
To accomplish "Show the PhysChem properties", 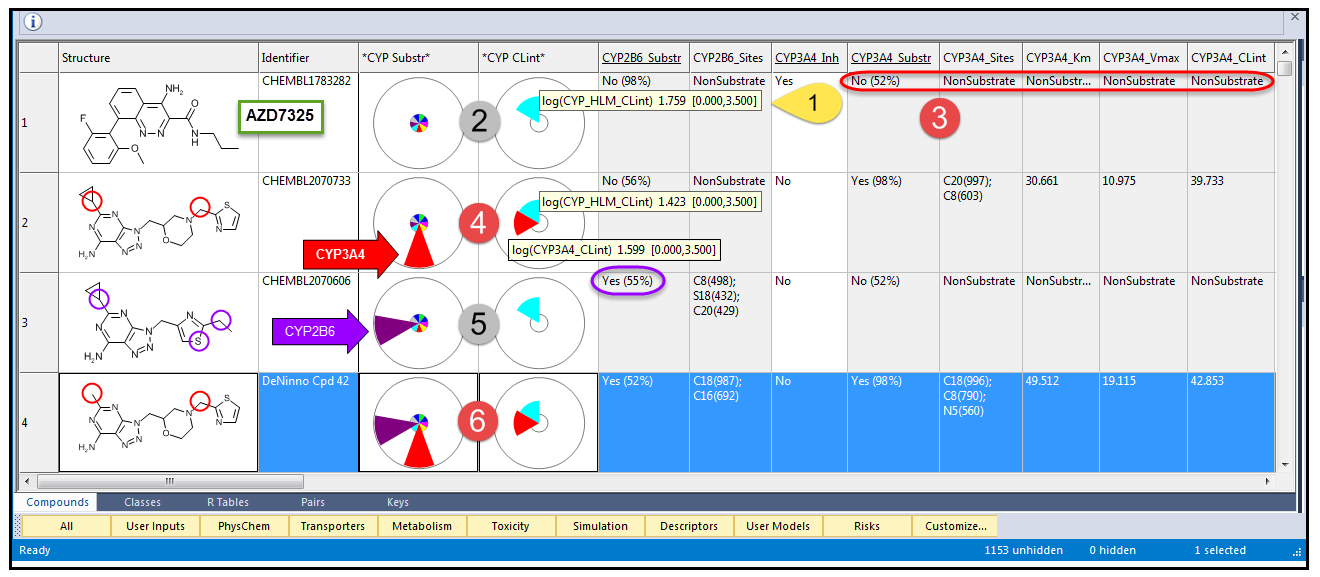I will click(245, 526).
